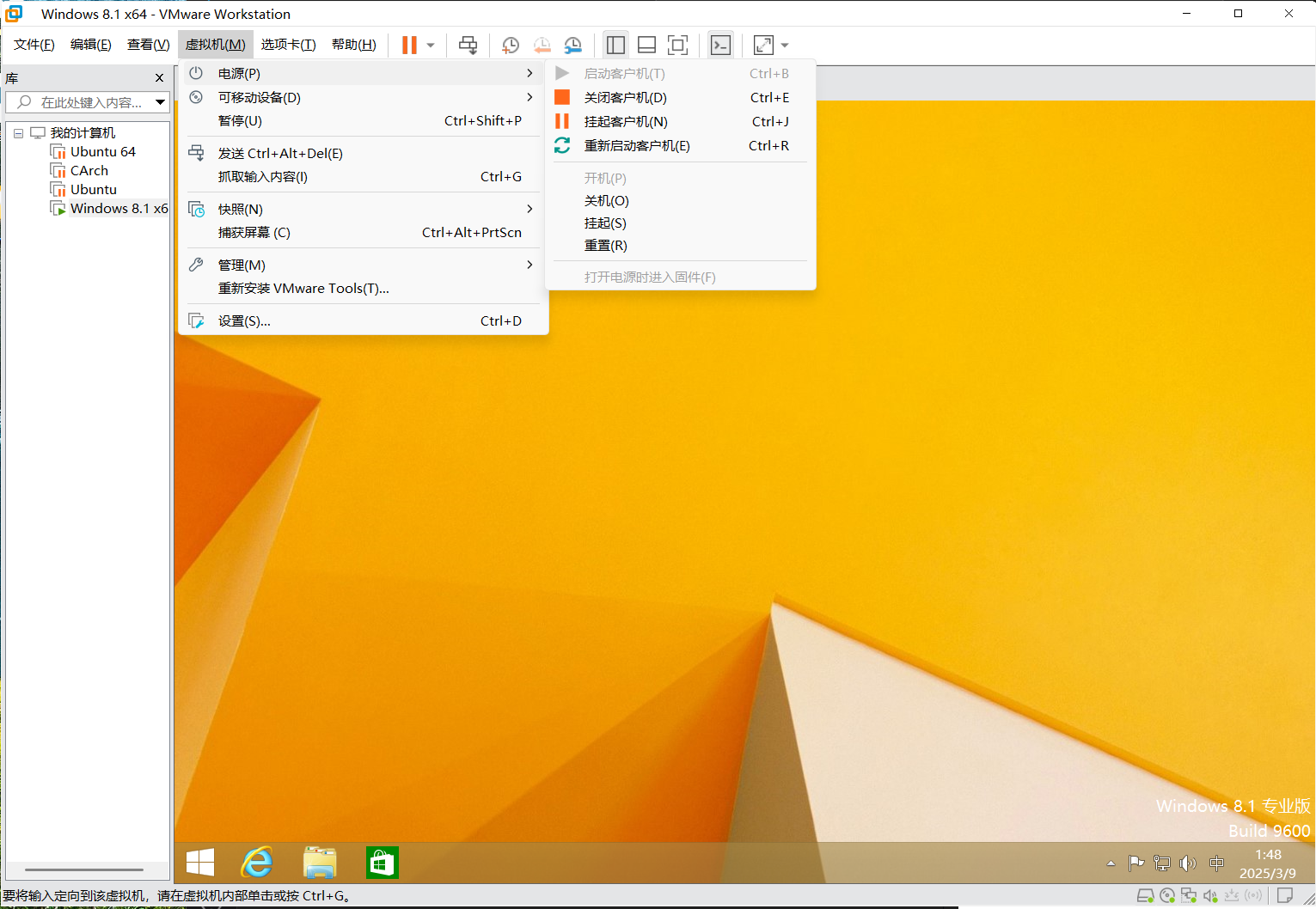Click the network adapter status bar icon
Screen dimensions: 1316x909
(1189, 896)
